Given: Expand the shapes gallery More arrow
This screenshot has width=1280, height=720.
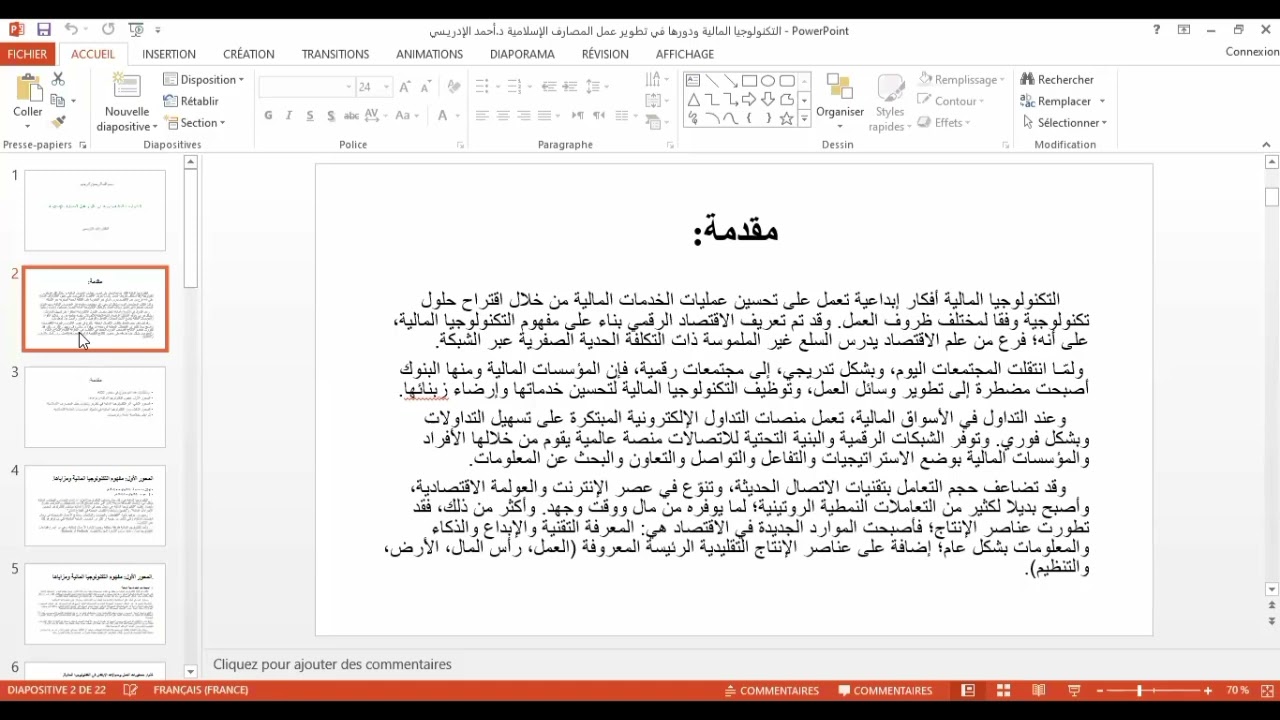Looking at the screenshot, I should 804,119.
